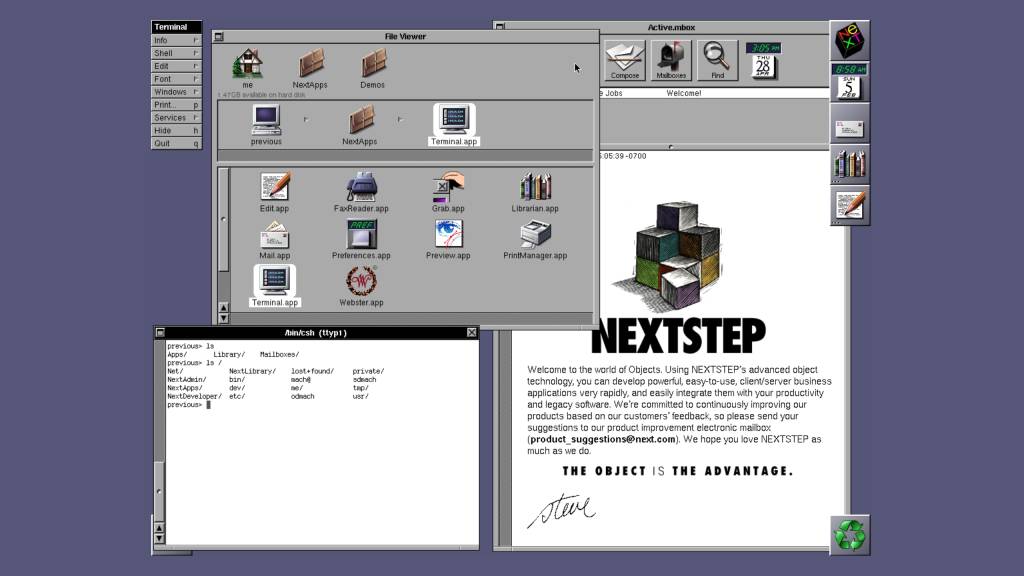Select NextApps folder on the File Viewer shelf
This screenshot has width=1024, height=576.
coord(310,67)
